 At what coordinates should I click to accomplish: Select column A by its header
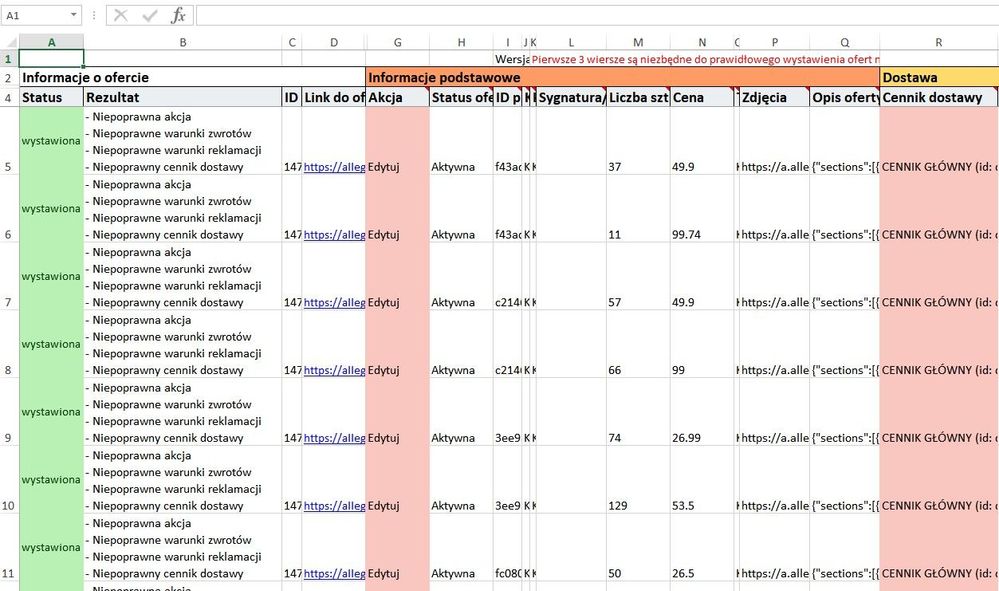point(52,43)
